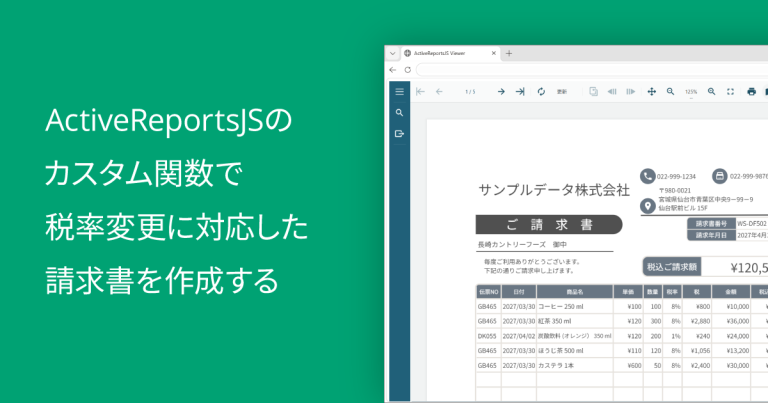Click customer name 長崎カントリーフーズ 御中
This screenshot has width=768, height=403.
(522, 244)
